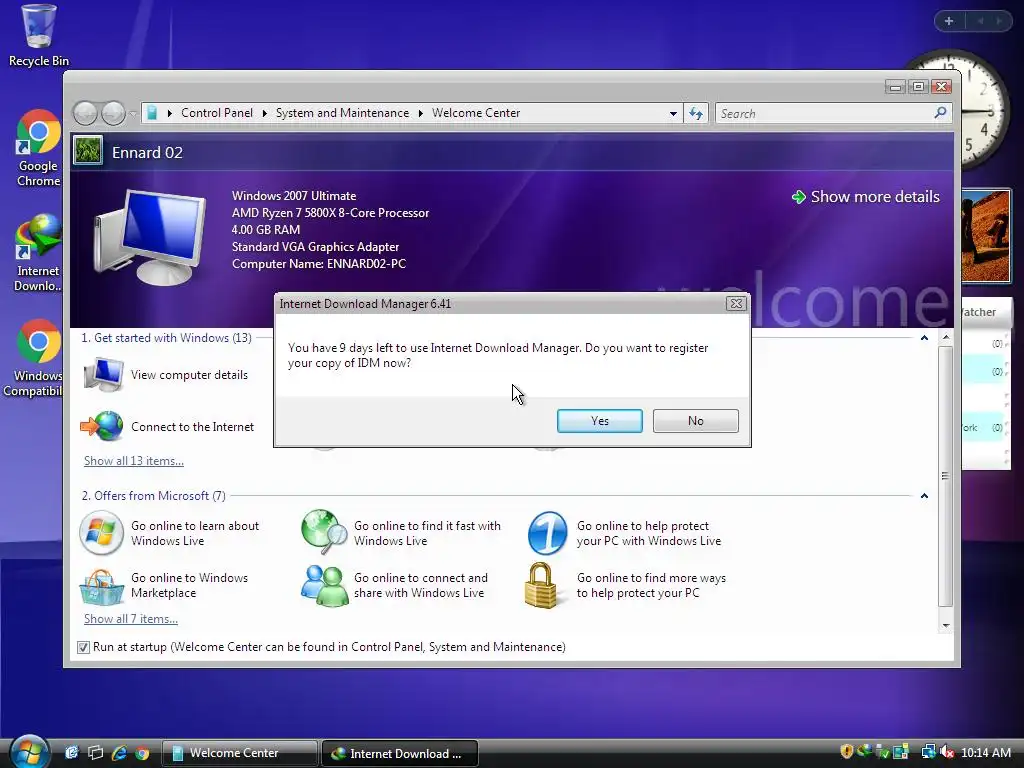The width and height of the screenshot is (1024, 768).
Task: Open the recent pages arrow beside the navigation buttons
Action: tap(133, 114)
